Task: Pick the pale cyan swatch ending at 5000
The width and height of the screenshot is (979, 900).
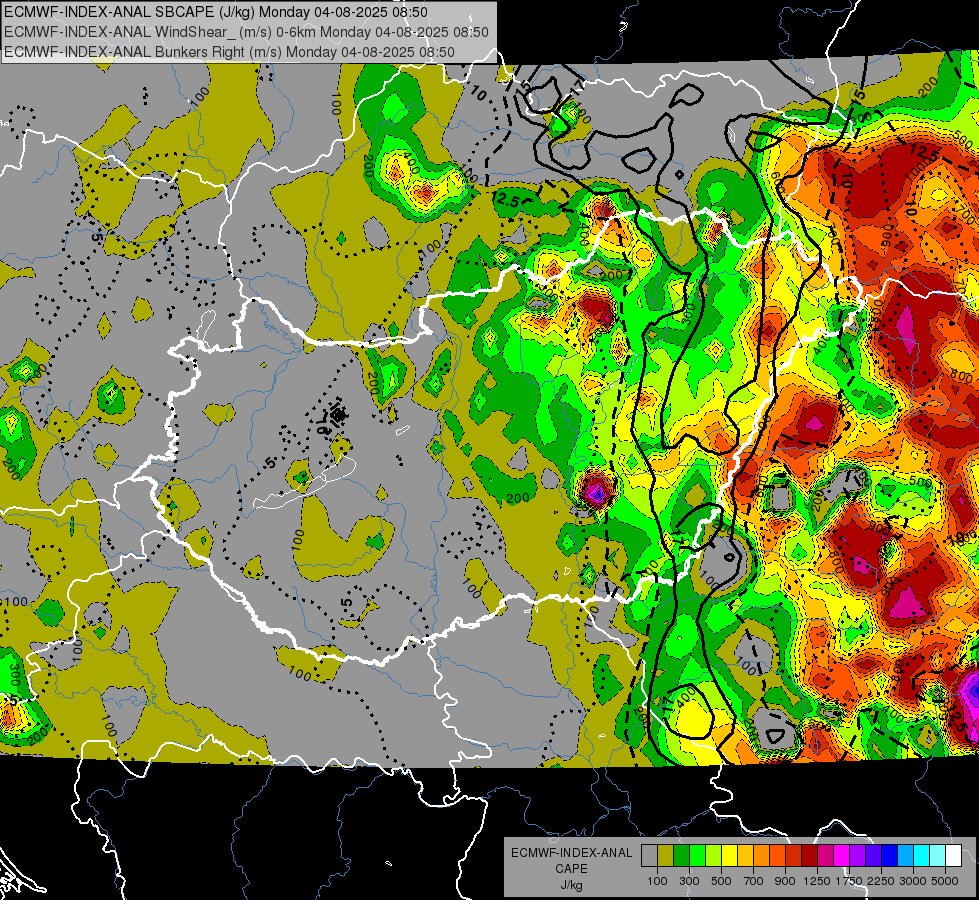Action: (x=938, y=856)
